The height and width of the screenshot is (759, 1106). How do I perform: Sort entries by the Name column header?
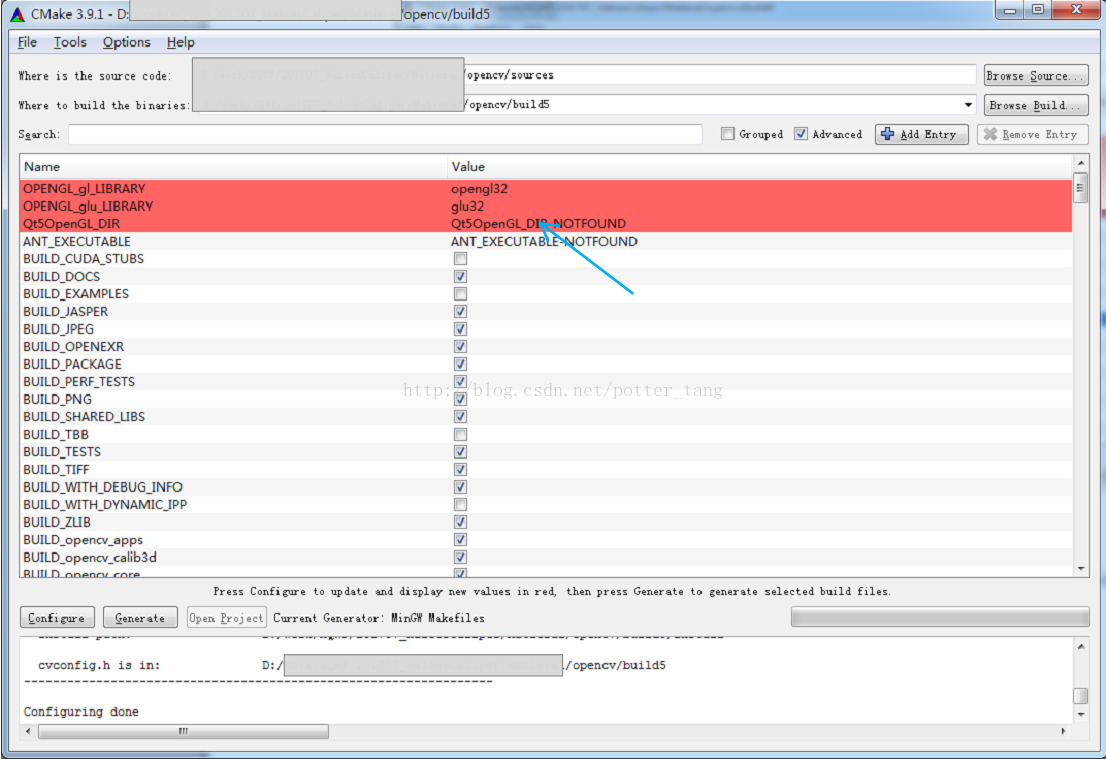[x=233, y=166]
